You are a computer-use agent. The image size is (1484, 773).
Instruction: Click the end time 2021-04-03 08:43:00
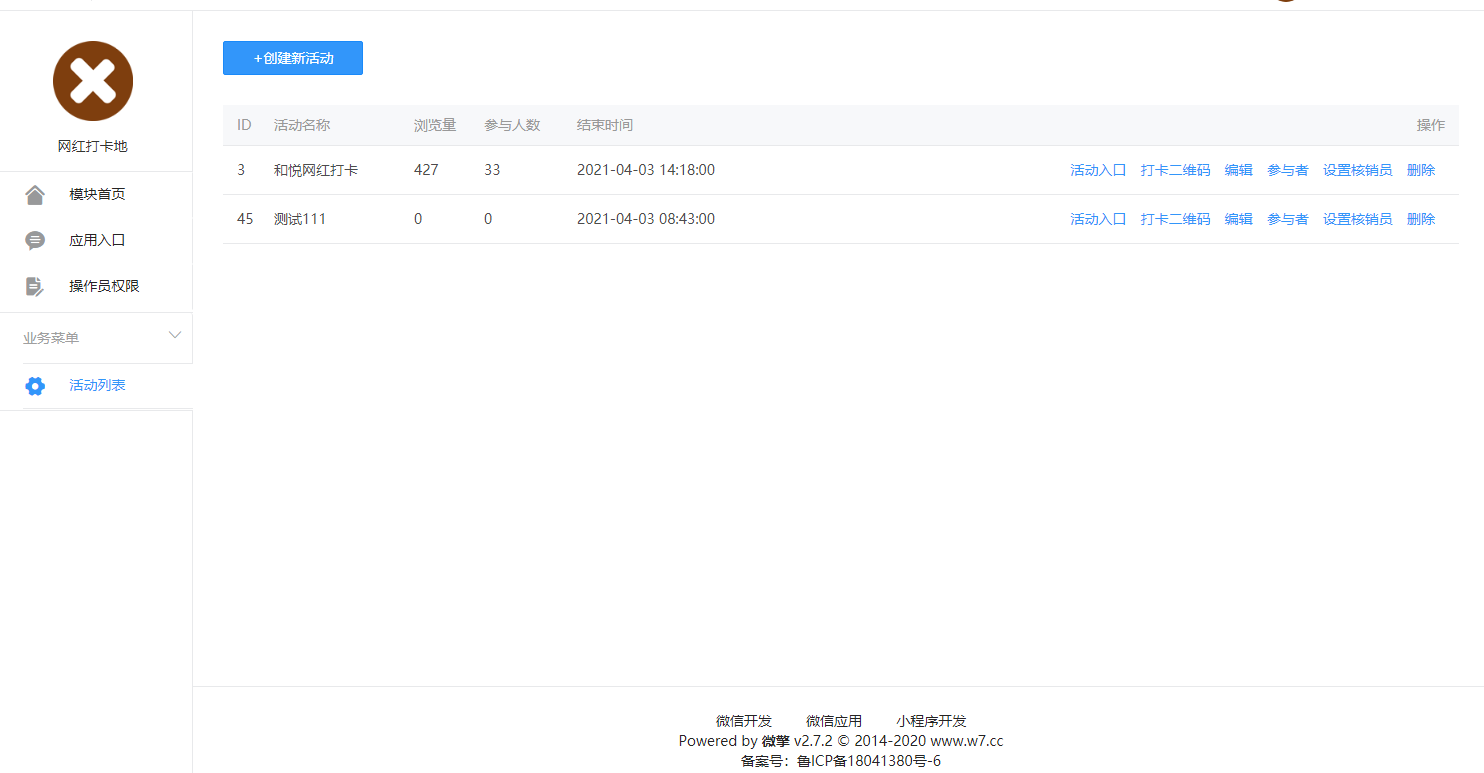pos(646,219)
